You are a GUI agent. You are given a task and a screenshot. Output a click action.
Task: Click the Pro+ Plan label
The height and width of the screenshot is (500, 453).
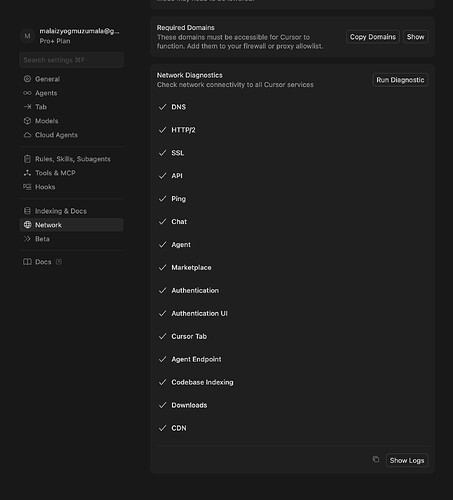(x=55, y=41)
